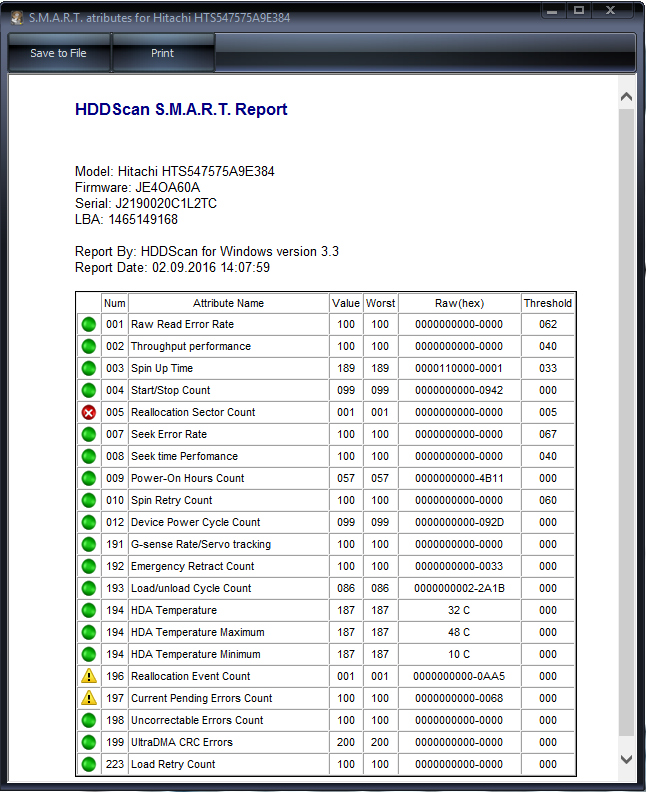Click the scroll down arrow
Viewport: 646px width, 792px height.
626,759
